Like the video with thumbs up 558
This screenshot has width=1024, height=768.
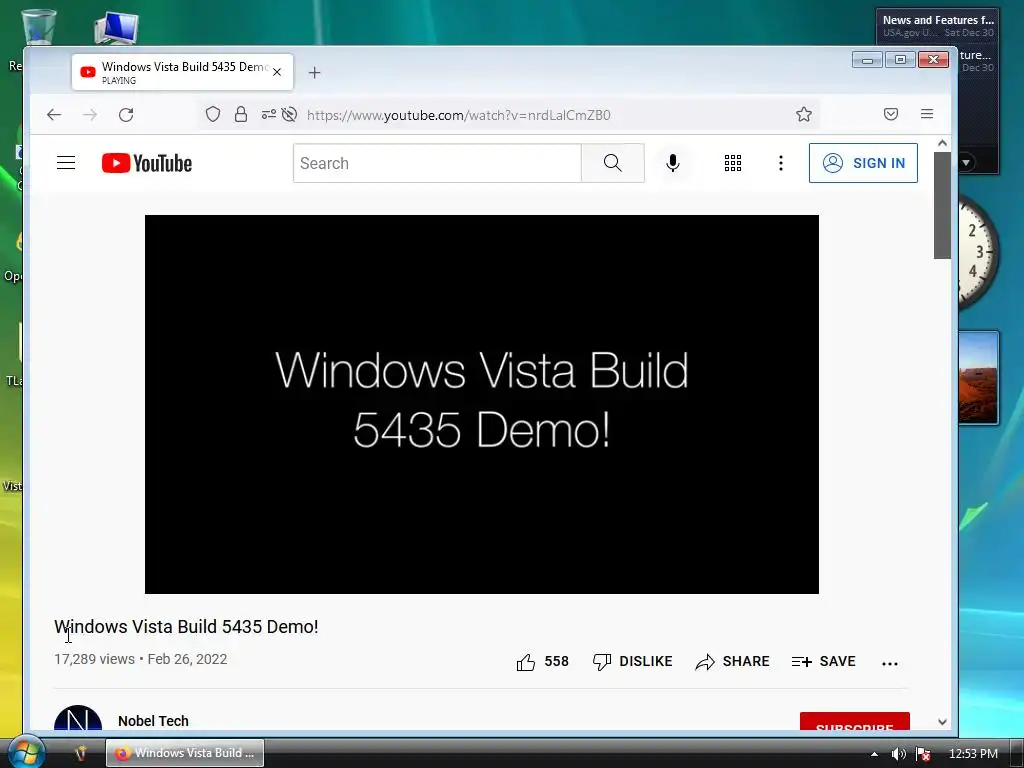point(542,662)
